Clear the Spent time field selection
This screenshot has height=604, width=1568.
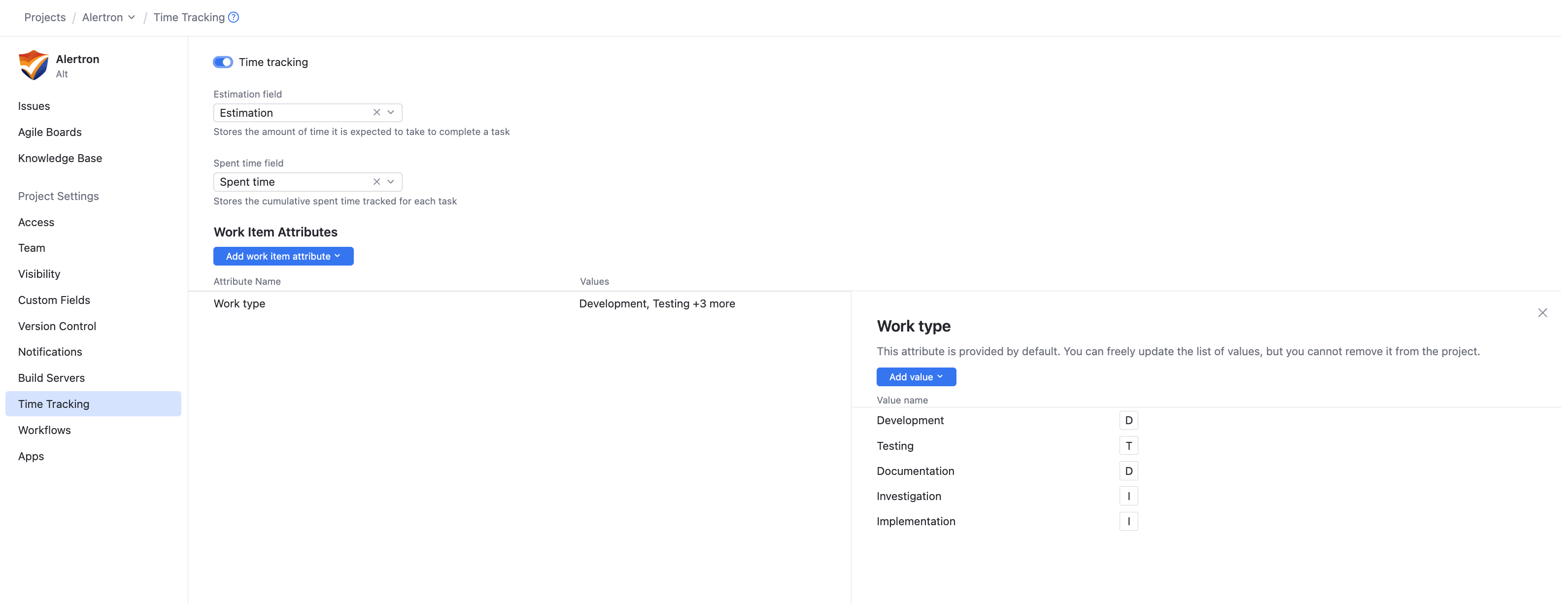click(377, 182)
